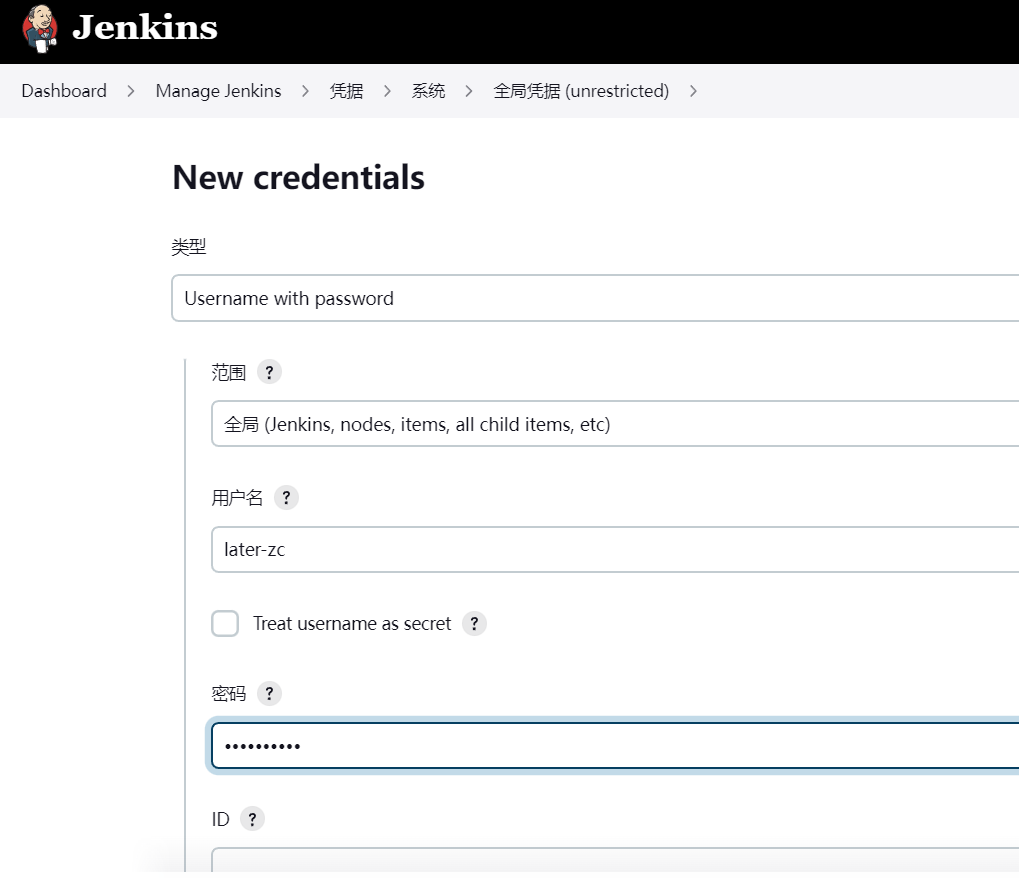Screen dimensions: 1019x878
Task: Open the 凭据 breadcrumb
Action: point(346,91)
